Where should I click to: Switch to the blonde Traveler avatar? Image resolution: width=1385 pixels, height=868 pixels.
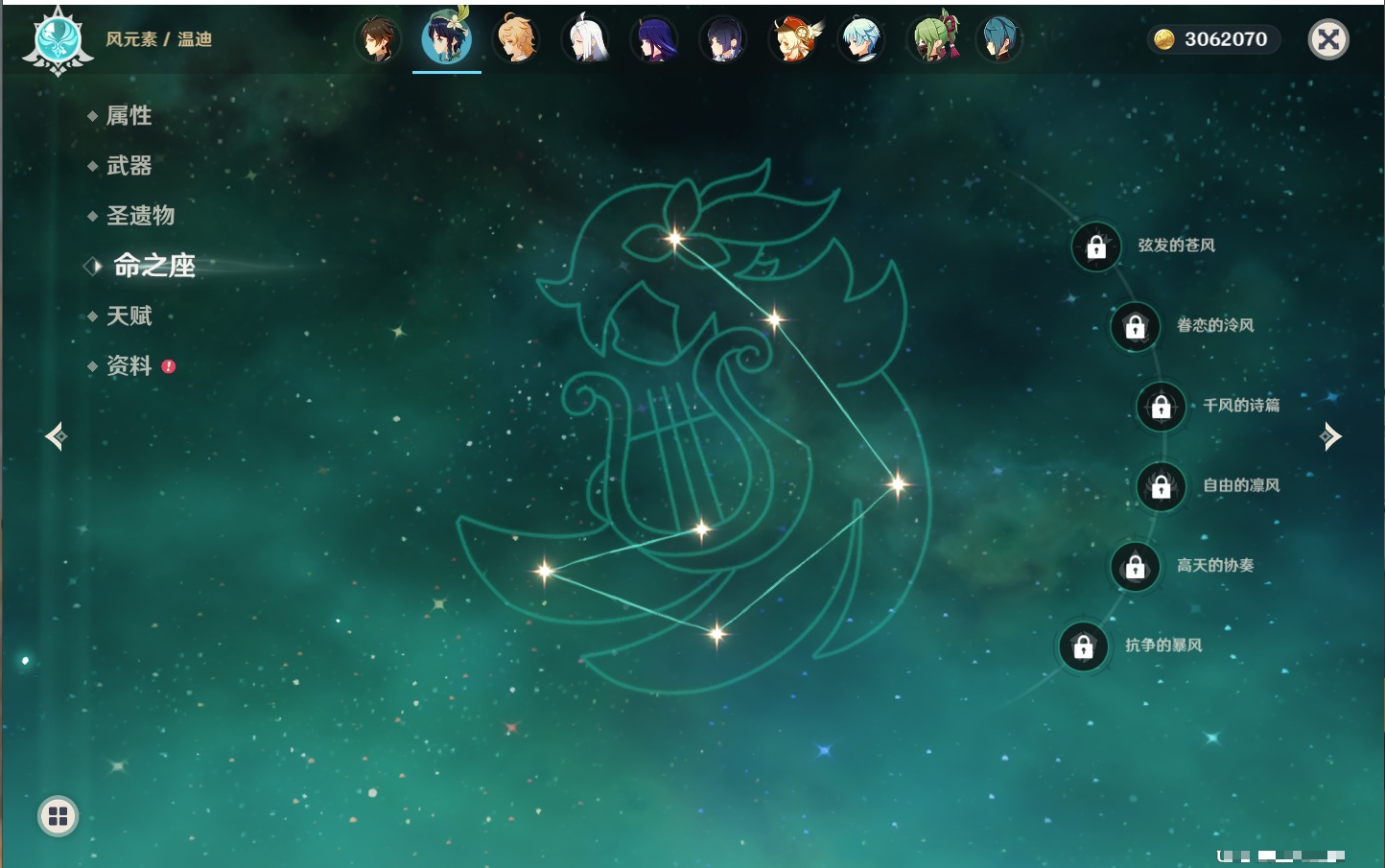tap(516, 40)
